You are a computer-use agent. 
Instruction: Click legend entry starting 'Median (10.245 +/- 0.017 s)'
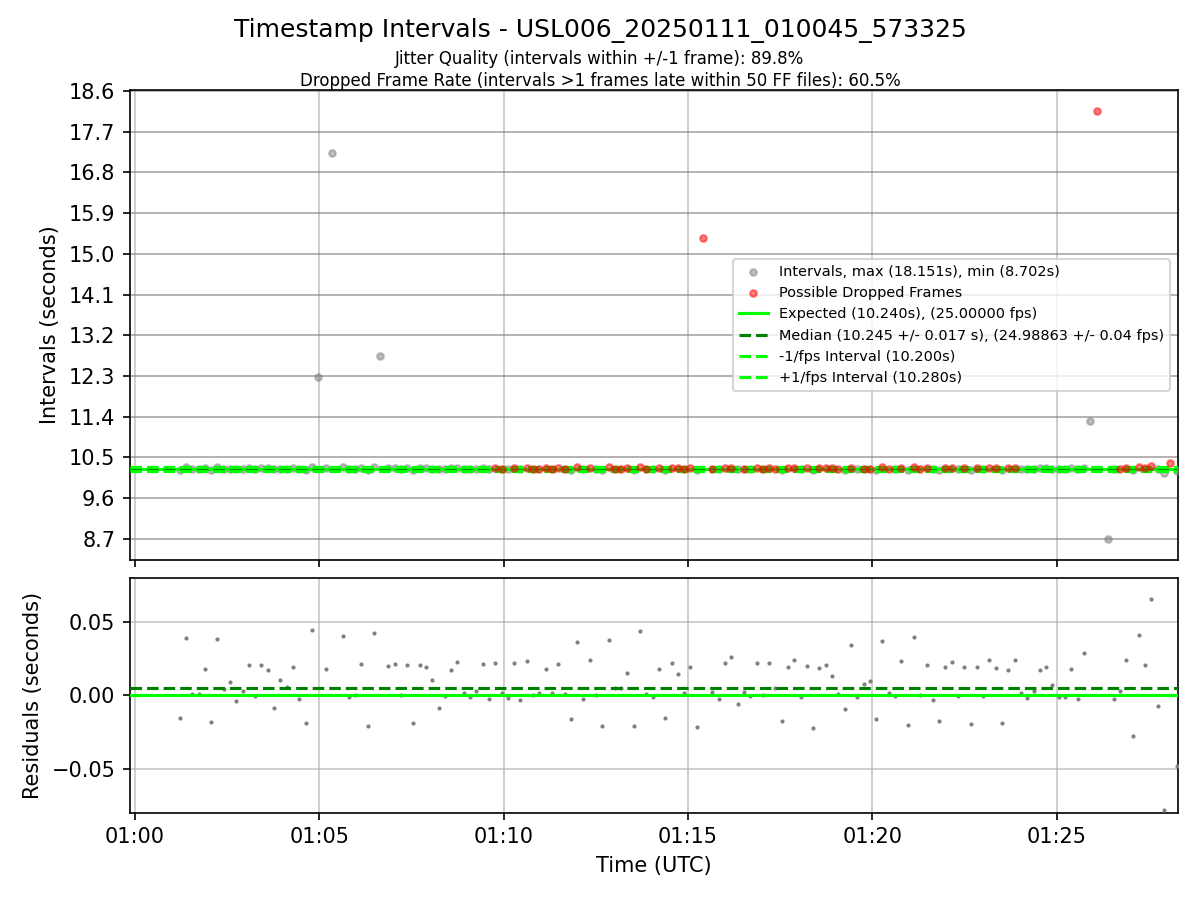(971, 335)
